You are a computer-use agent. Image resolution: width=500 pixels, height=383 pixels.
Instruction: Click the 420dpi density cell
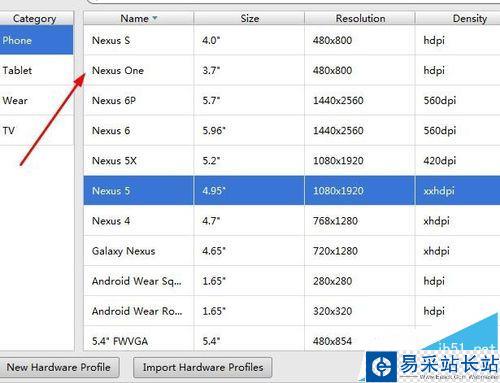click(x=458, y=161)
